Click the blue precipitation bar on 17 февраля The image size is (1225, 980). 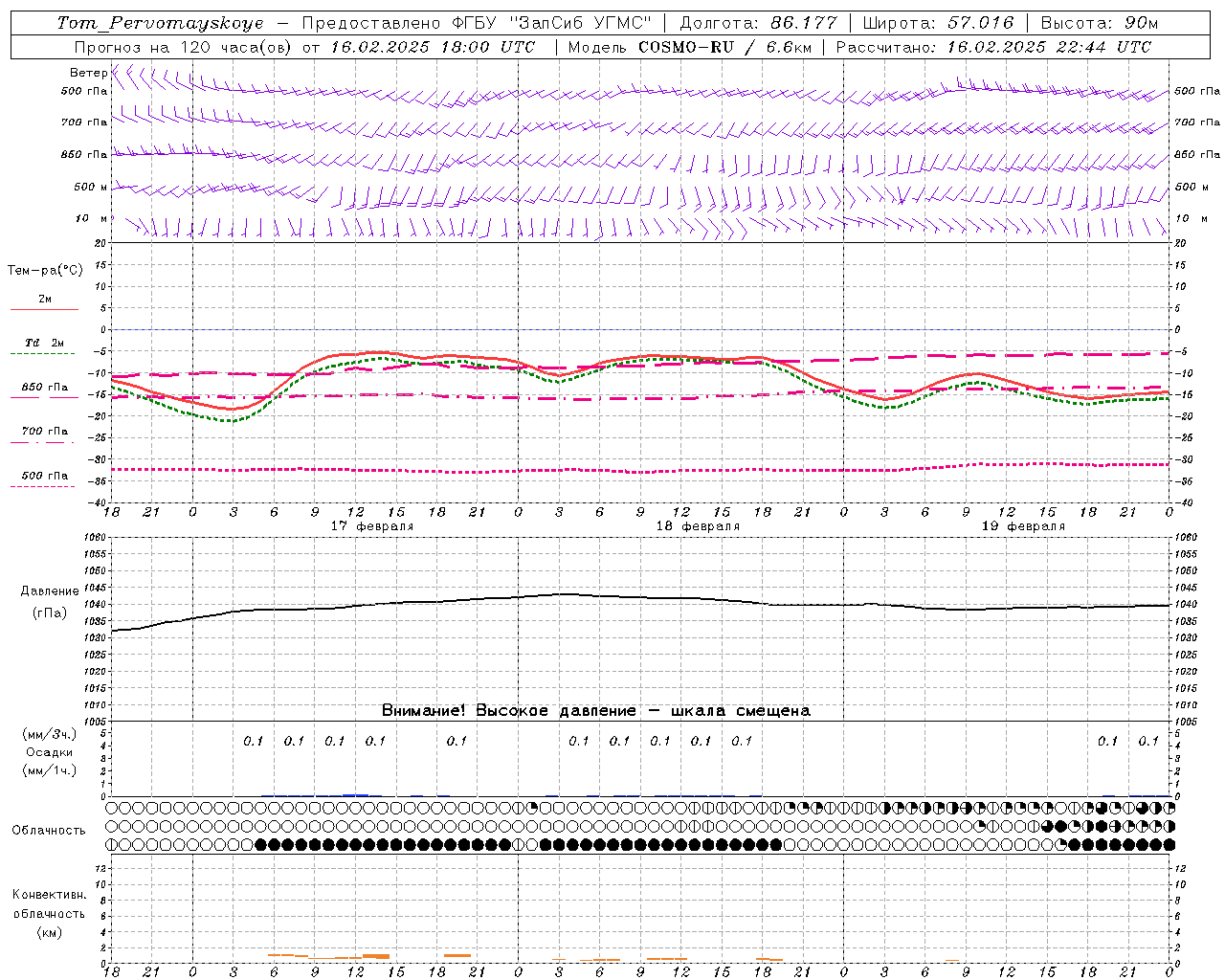point(356,794)
